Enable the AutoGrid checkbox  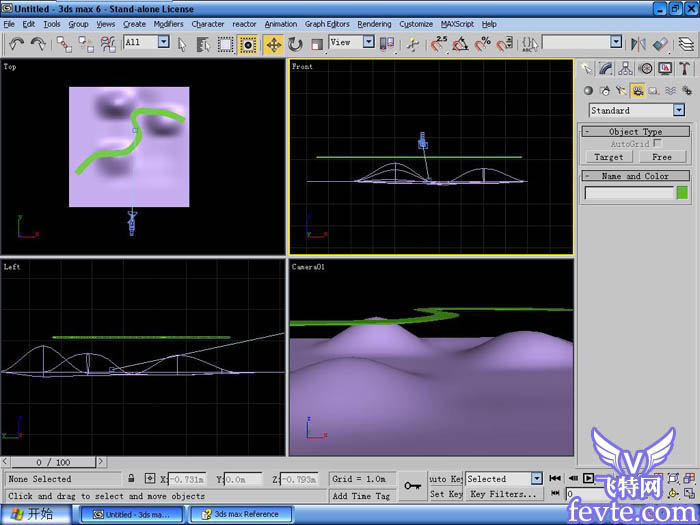click(657, 143)
